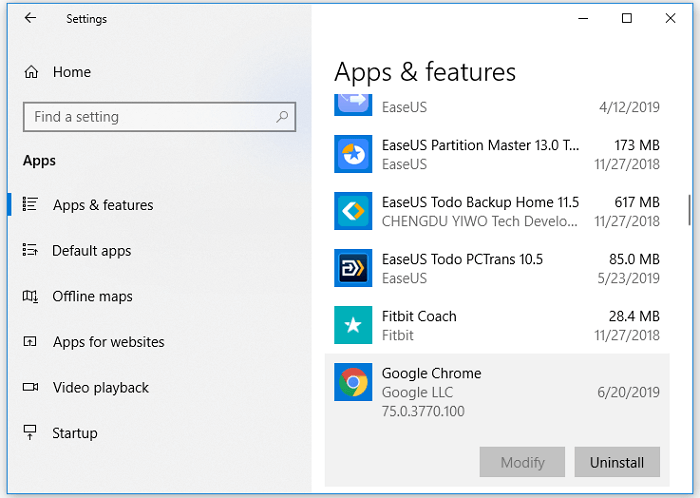This screenshot has height=498, width=700.
Task: Select Video playback settings
Action: click(x=100, y=387)
